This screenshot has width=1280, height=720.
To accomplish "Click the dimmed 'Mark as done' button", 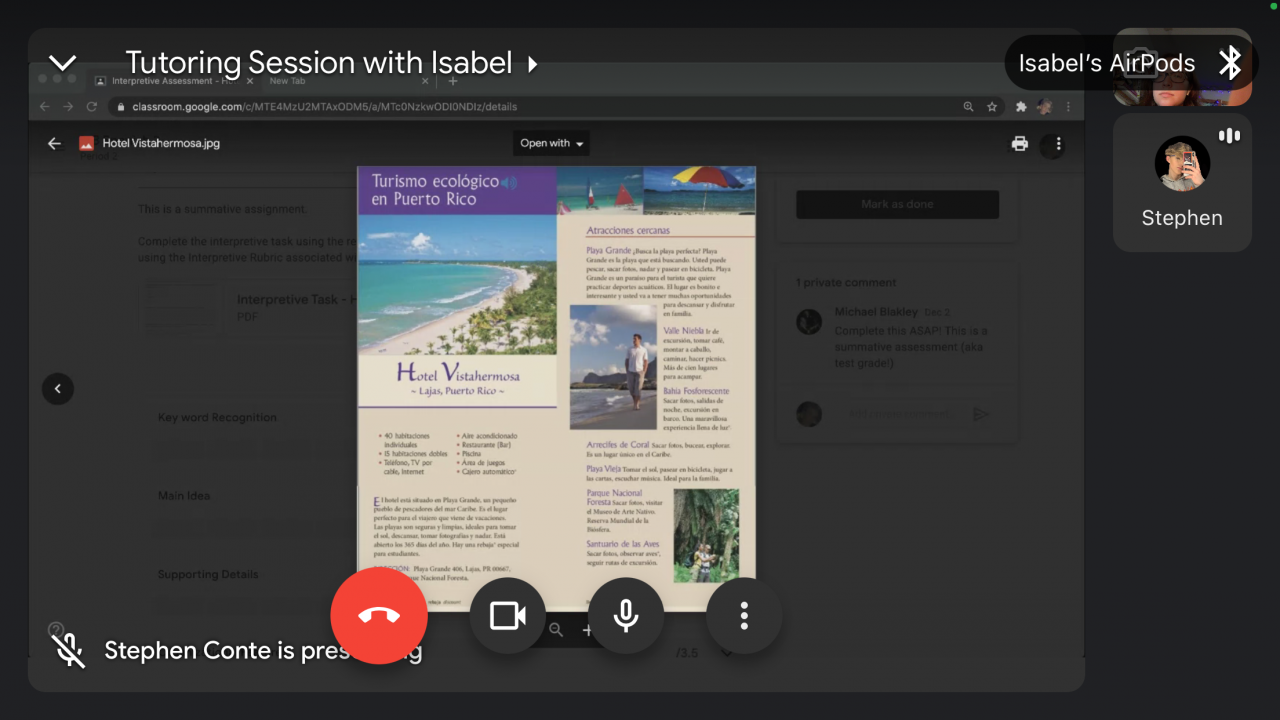I will tap(897, 204).
